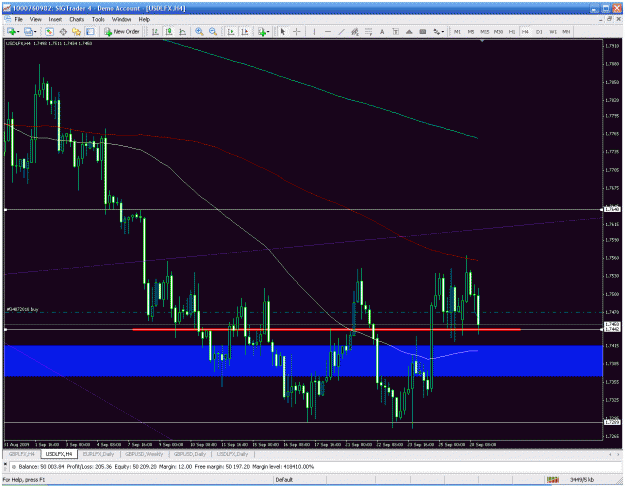This screenshot has width=625, height=486.
Task: Select the Crosshair tool
Action: coord(297,31)
